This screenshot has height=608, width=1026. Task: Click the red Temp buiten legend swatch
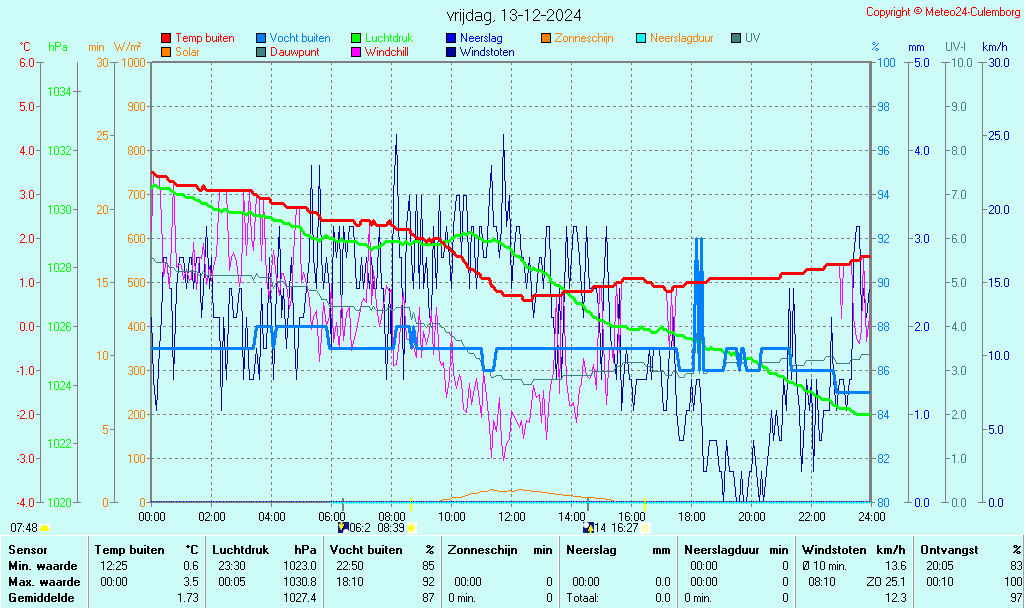[166, 38]
